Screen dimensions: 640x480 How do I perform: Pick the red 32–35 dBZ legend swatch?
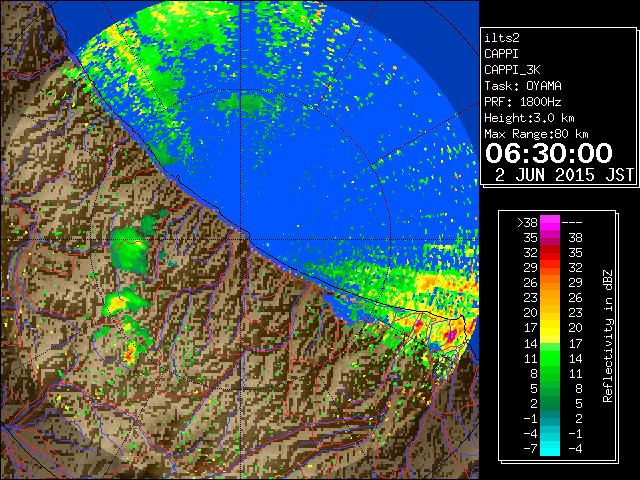pyautogui.click(x=550, y=253)
